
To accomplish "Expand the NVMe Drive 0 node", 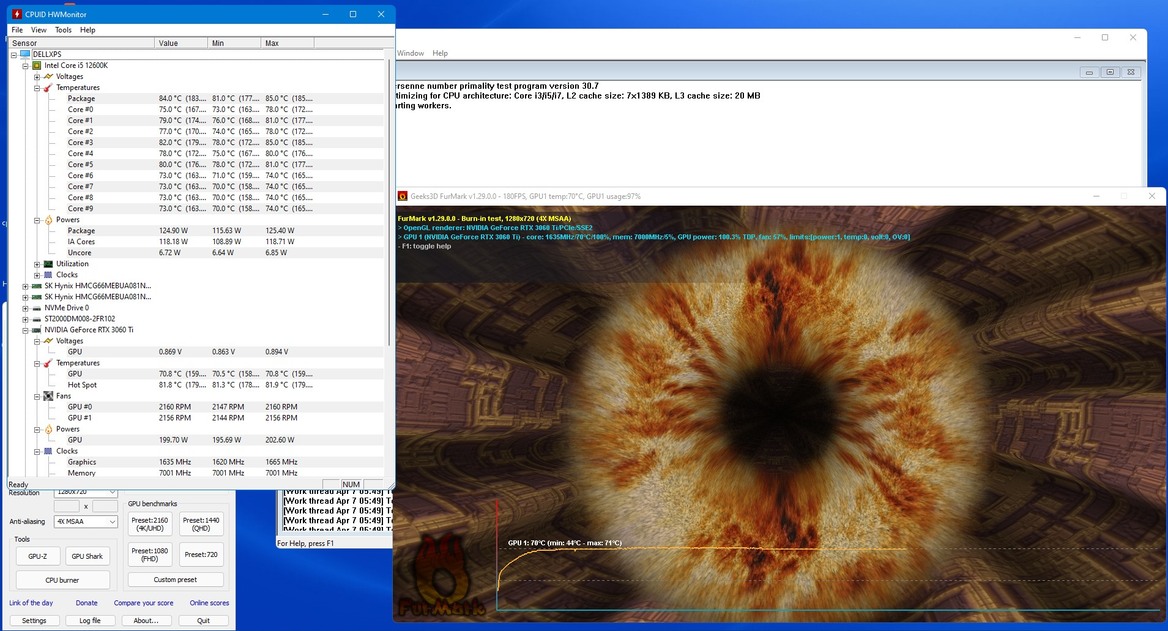I will click(x=25, y=308).
